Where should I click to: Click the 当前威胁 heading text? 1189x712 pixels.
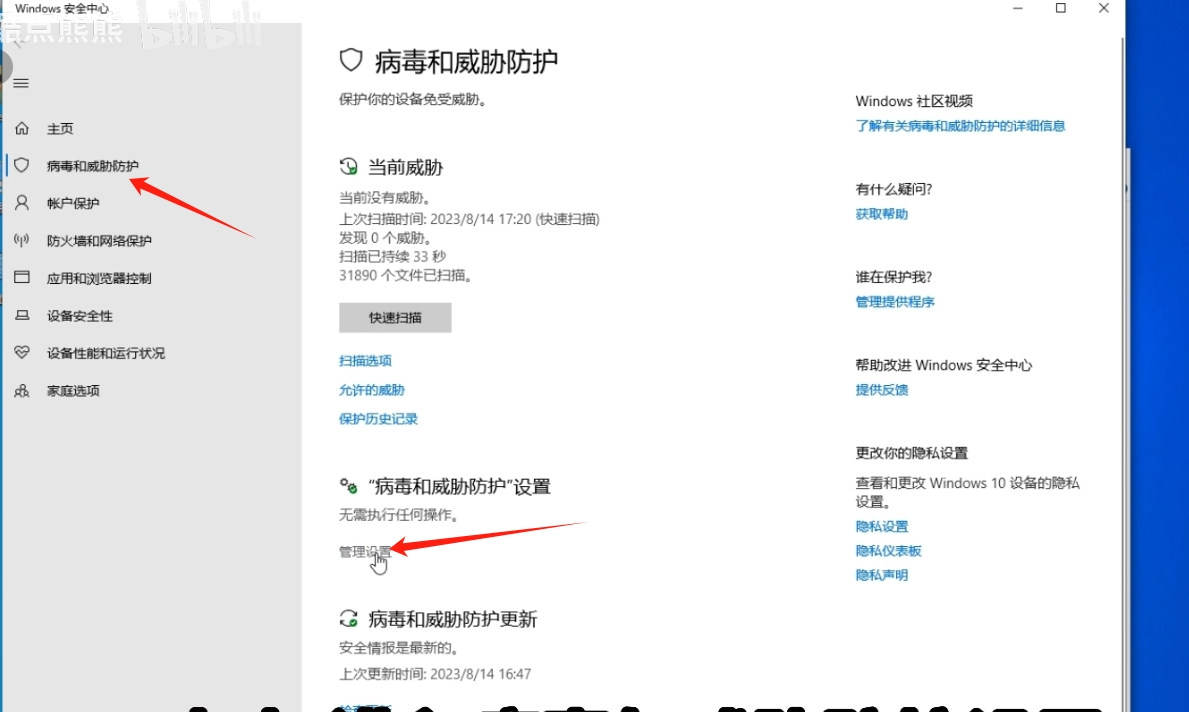(406, 168)
